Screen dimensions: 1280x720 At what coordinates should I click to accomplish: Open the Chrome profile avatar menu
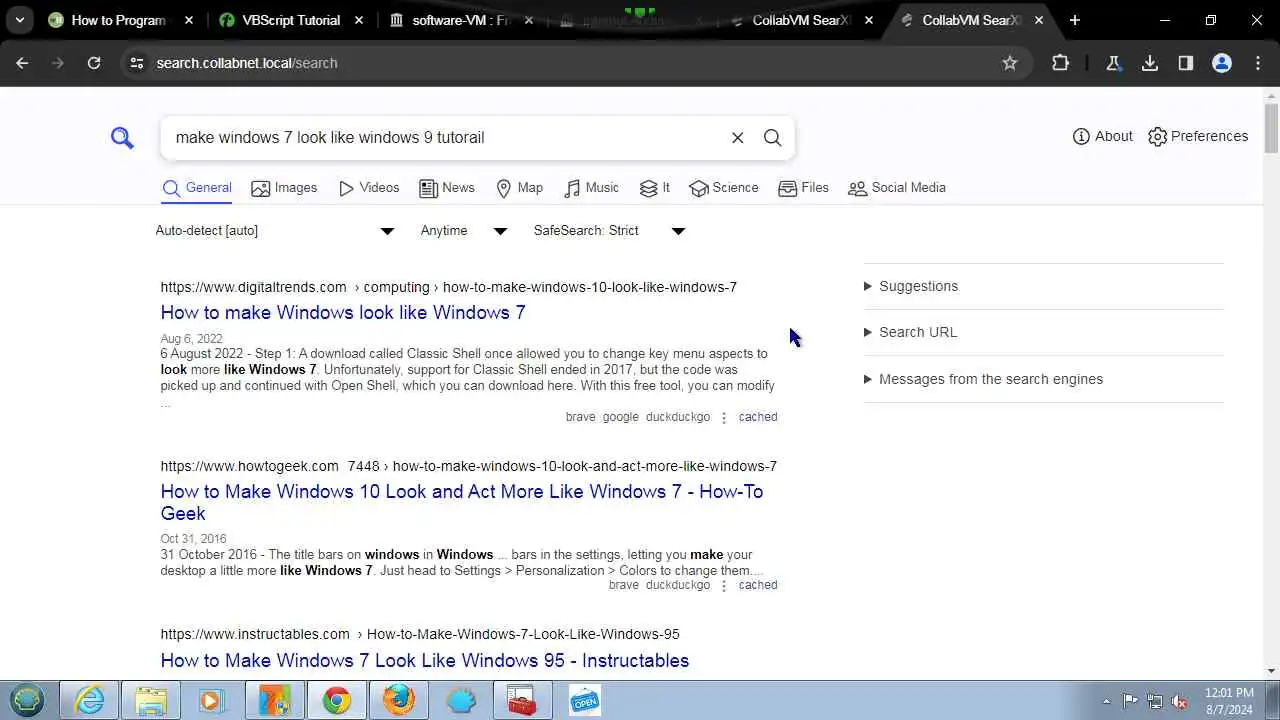(1222, 63)
